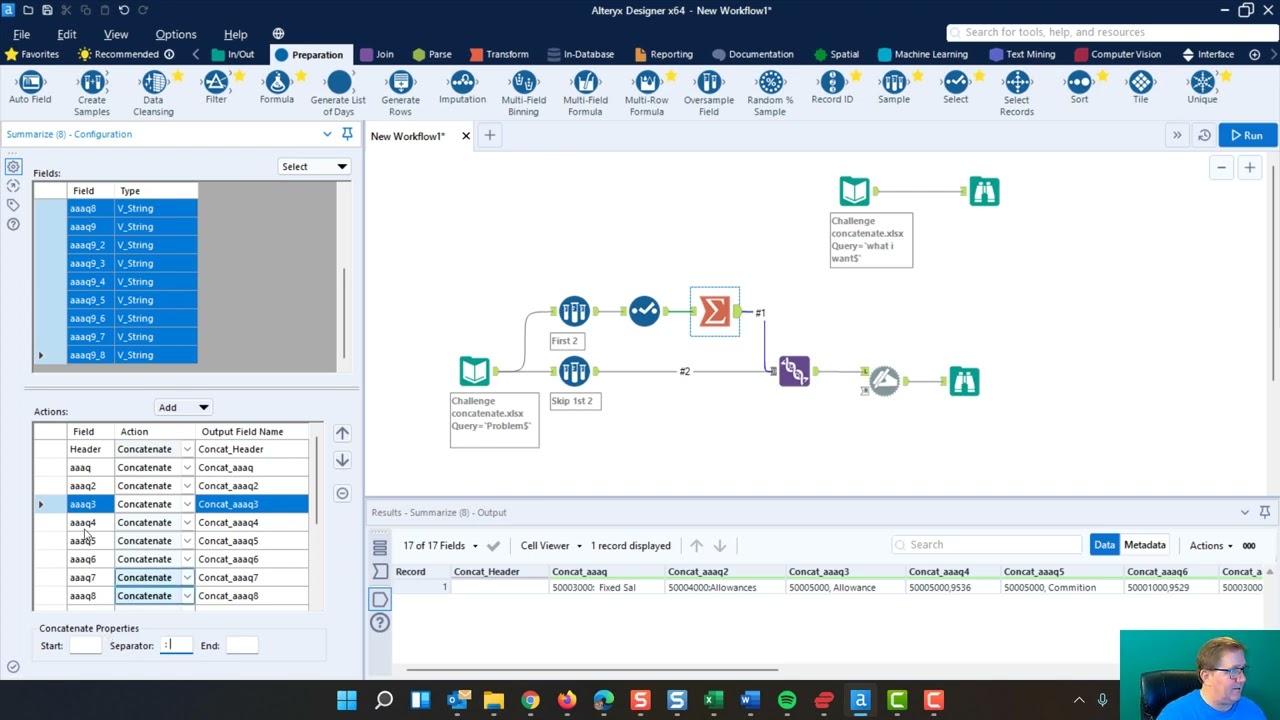This screenshot has width=1280, height=720.
Task: Select the Data Cleansing tool
Action: 153,93
